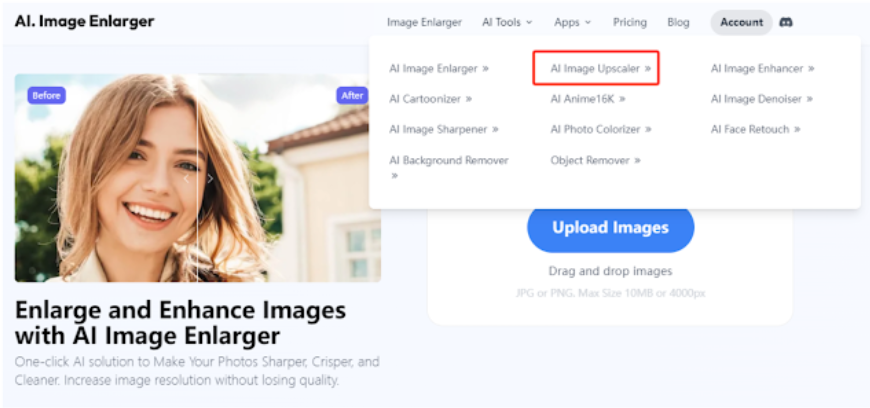Viewport: 870px width, 408px height.
Task: Click the 'Enlarge and Enhance Images' headline
Action: [180, 323]
